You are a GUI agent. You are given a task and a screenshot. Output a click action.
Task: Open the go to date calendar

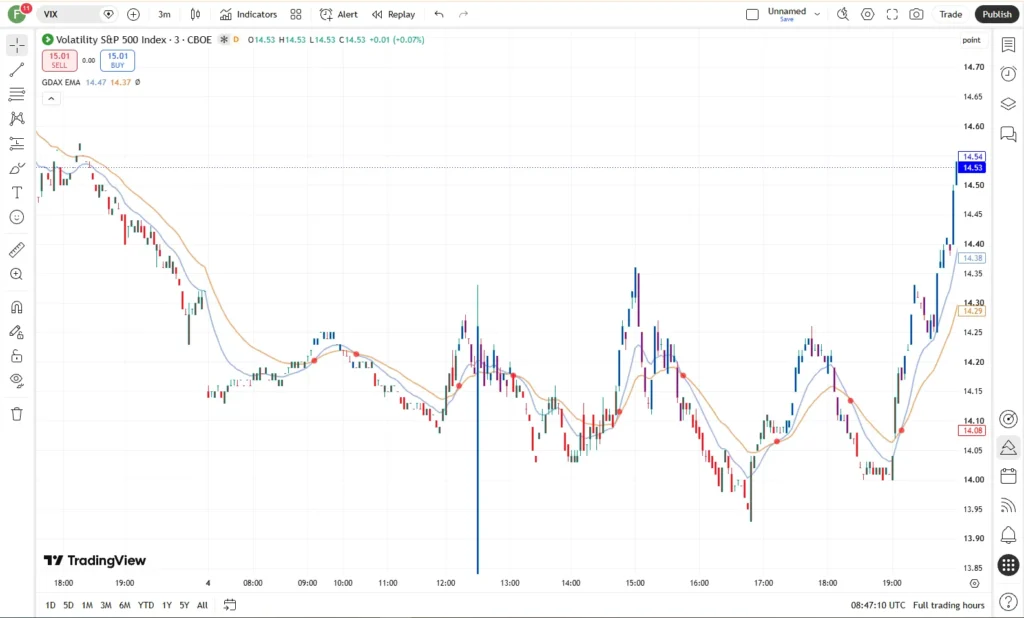[229, 605]
